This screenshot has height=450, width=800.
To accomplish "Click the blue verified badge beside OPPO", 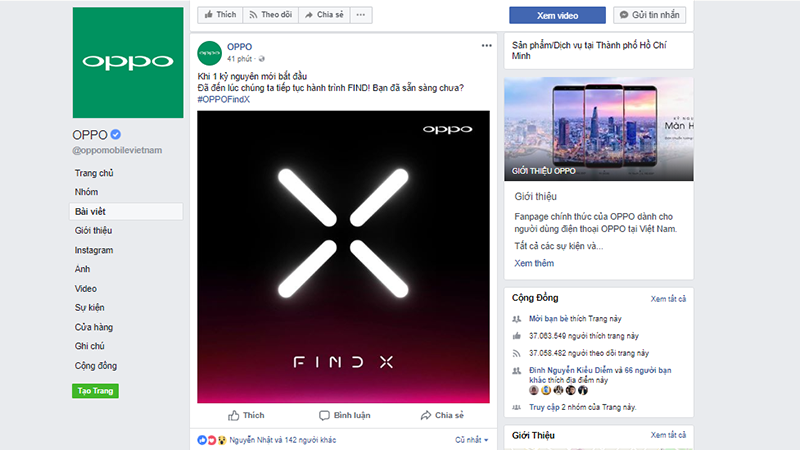I will click(116, 135).
